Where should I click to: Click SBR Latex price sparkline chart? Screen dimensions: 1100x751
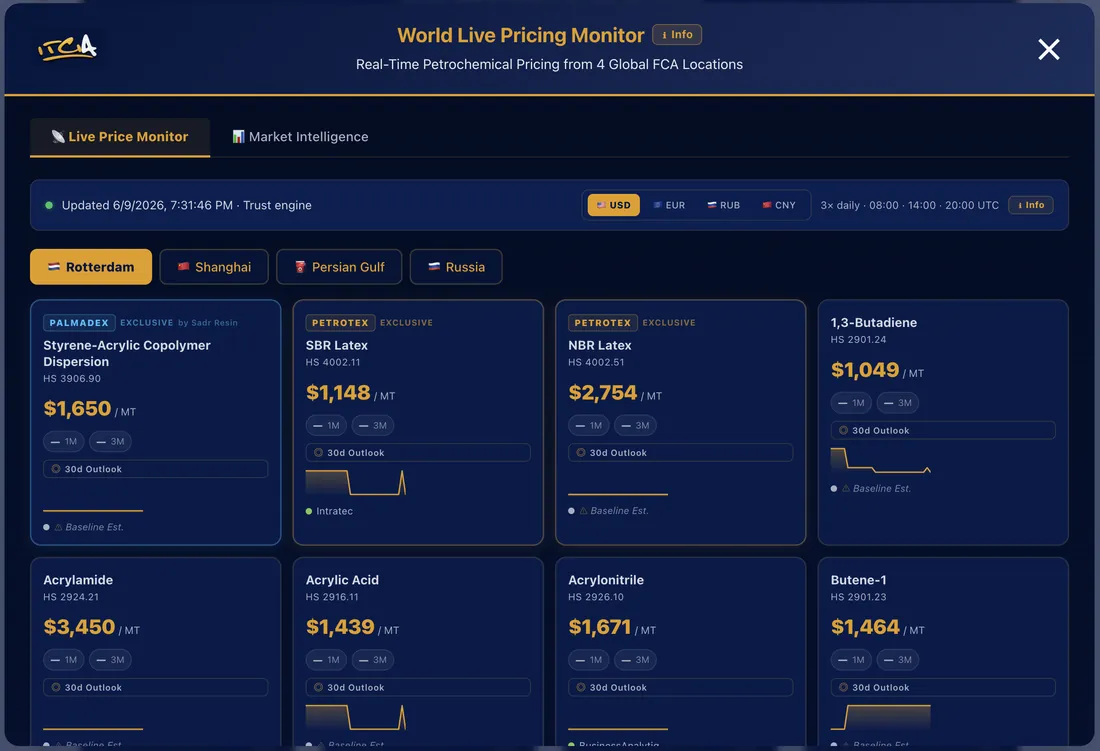point(356,482)
